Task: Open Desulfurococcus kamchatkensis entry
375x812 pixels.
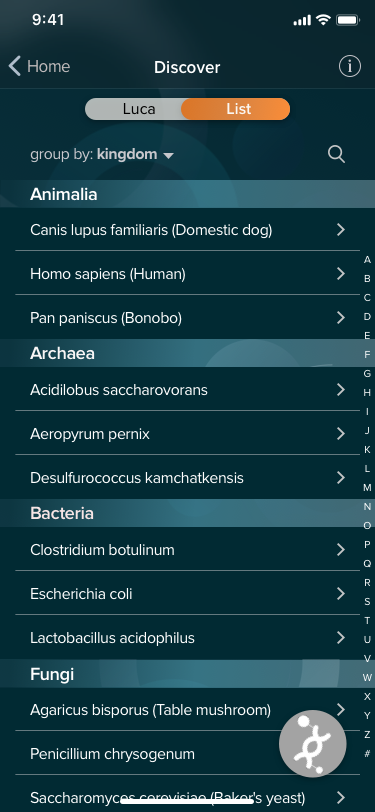Action: 188,477
